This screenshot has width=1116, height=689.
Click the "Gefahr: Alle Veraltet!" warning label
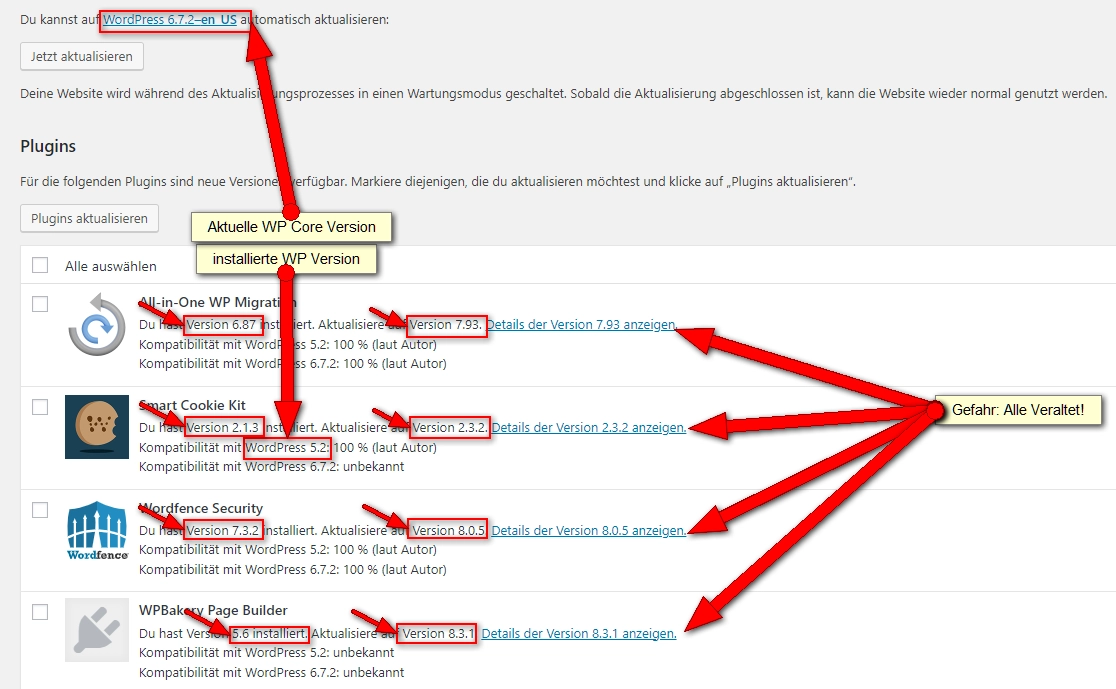[1018, 410]
